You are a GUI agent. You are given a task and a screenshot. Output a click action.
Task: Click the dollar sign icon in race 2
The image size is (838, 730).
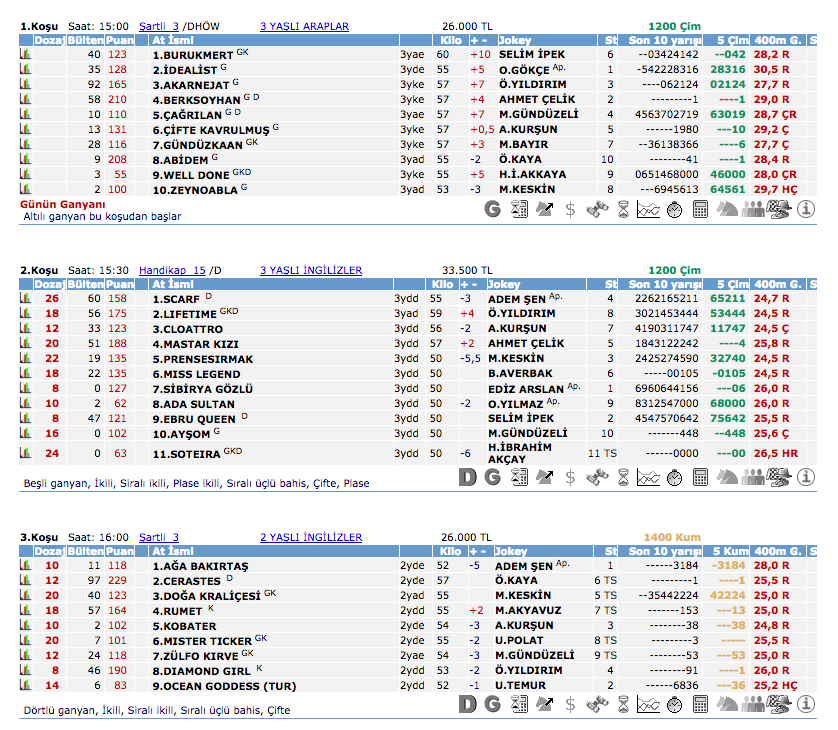pos(570,477)
